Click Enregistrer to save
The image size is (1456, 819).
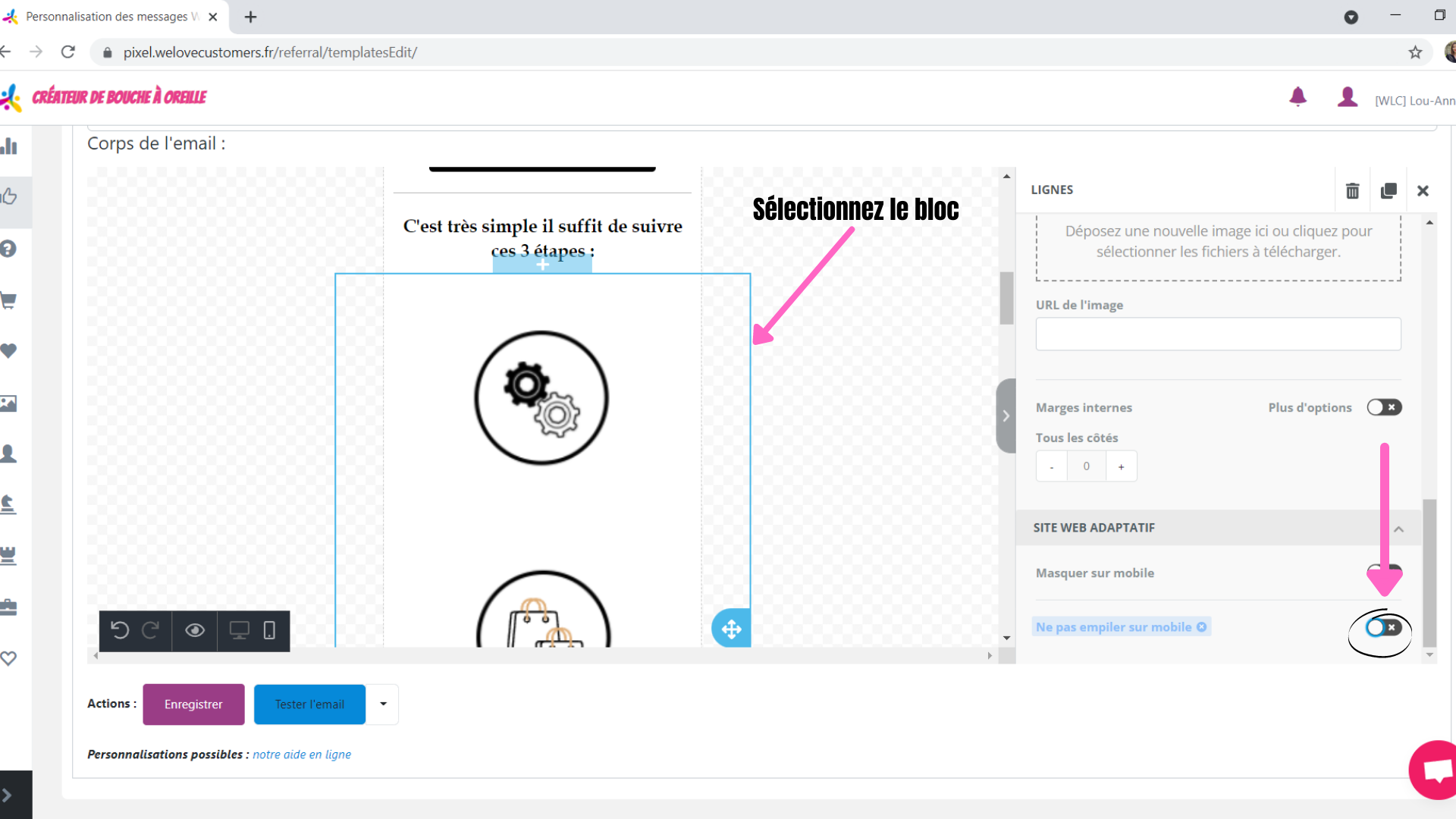point(193,704)
